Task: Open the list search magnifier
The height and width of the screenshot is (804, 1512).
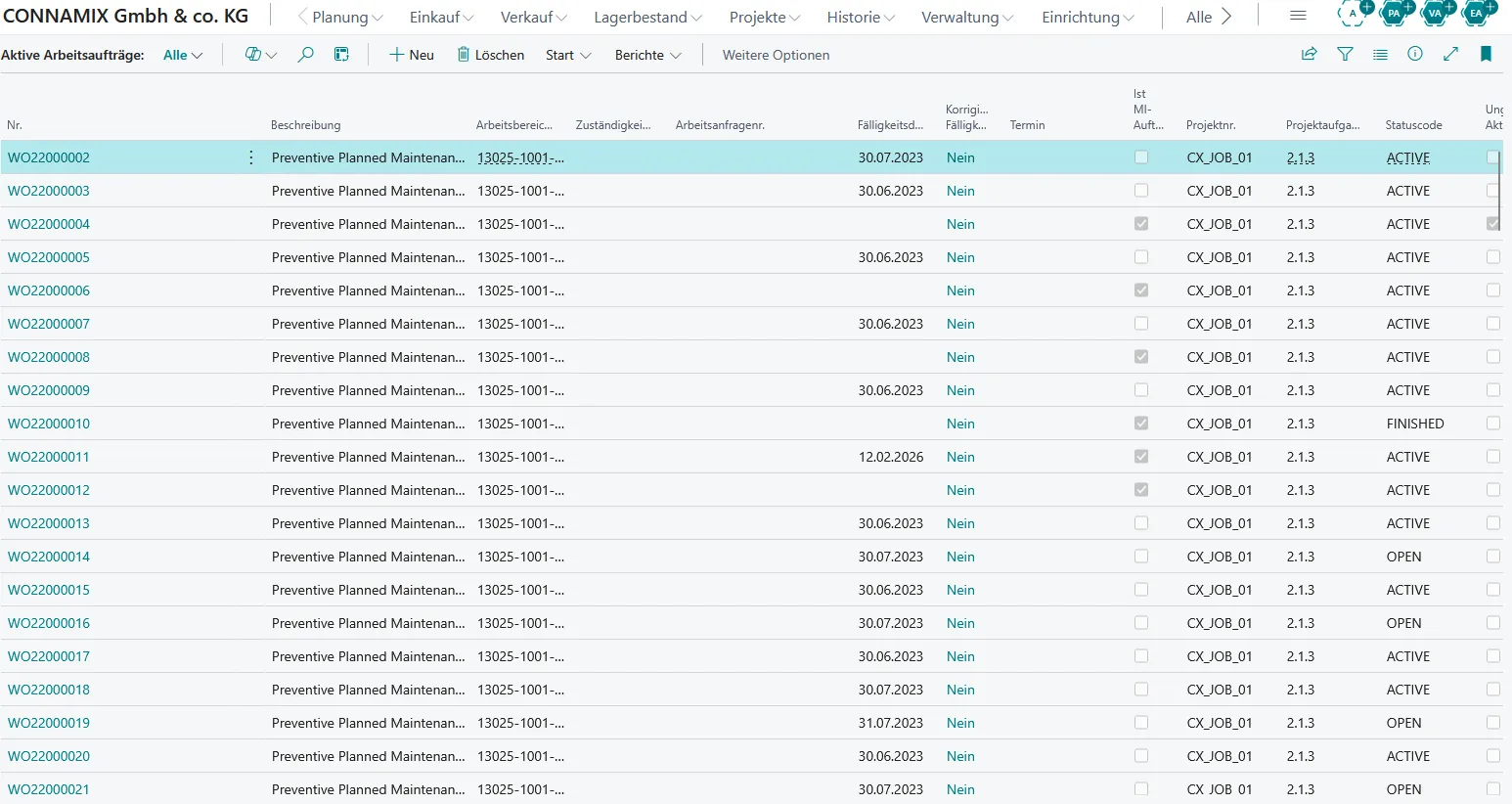Action: tap(306, 55)
